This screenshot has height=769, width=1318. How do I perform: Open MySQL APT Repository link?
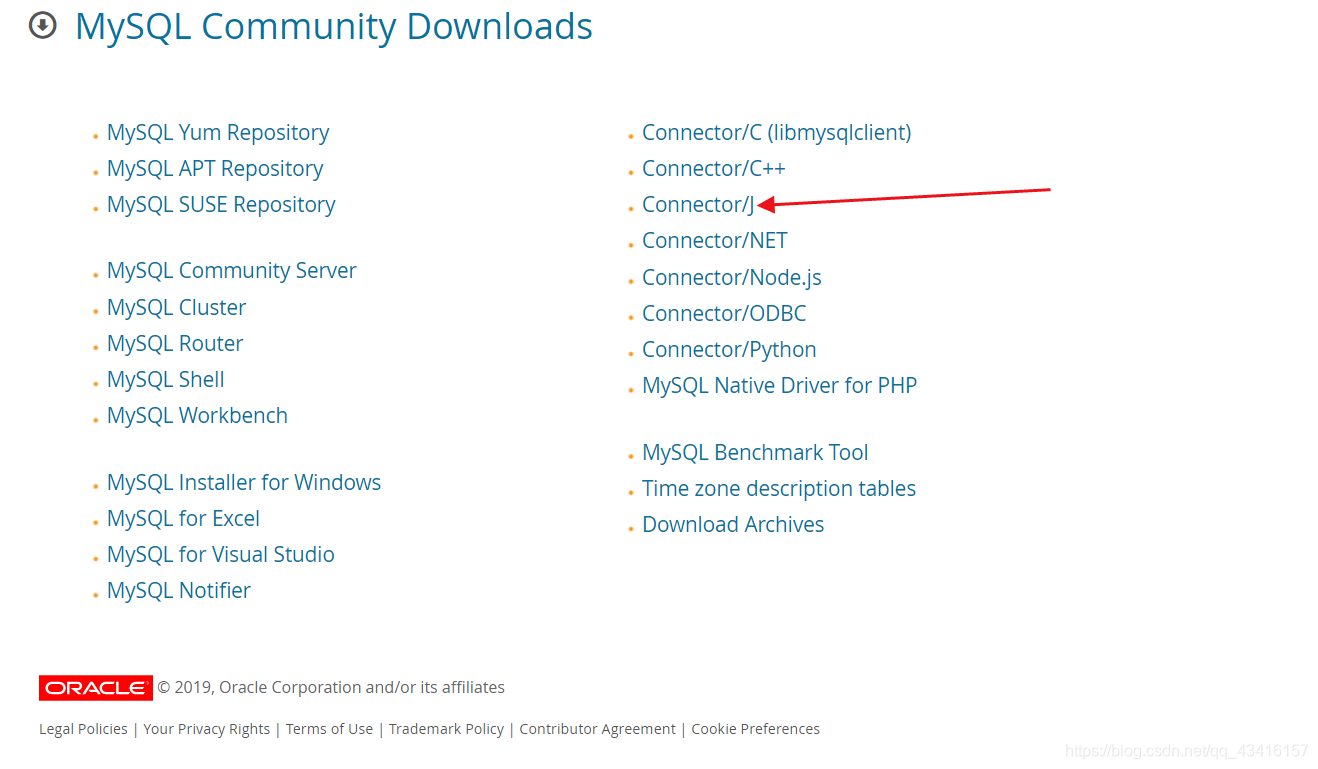point(215,168)
